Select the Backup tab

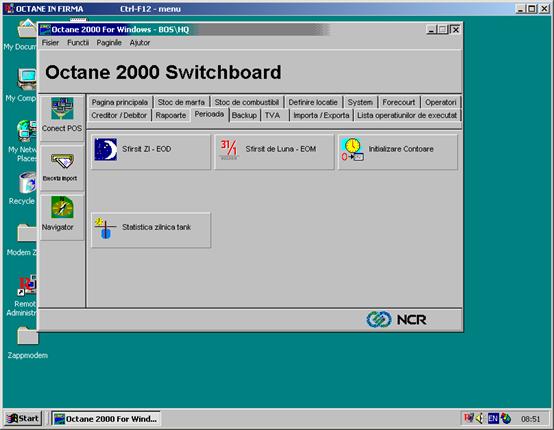click(244, 115)
